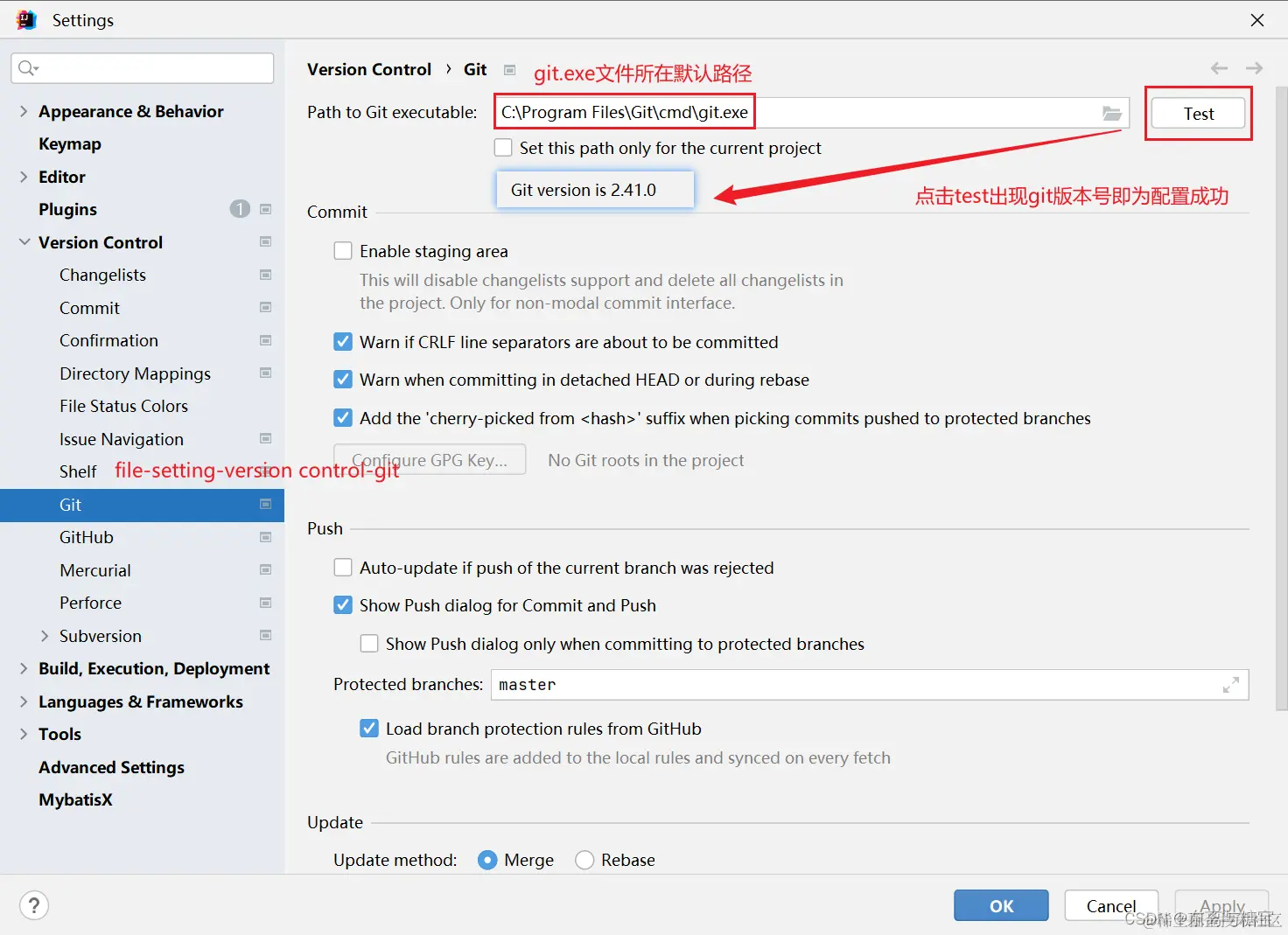Select the Rebase update method
Viewport: 1288px width, 935px height.
point(584,860)
